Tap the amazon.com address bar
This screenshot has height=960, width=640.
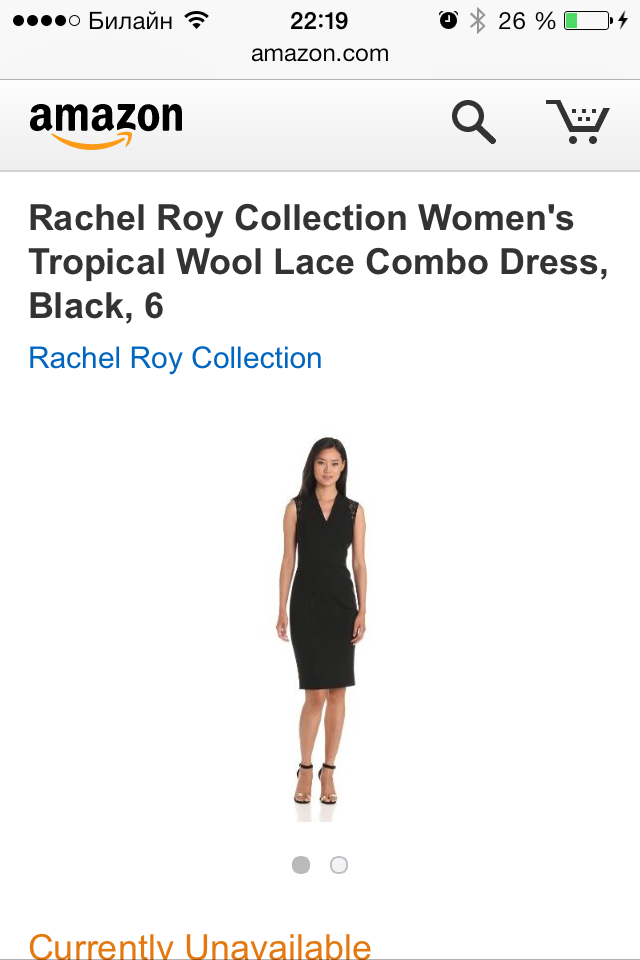[x=320, y=53]
